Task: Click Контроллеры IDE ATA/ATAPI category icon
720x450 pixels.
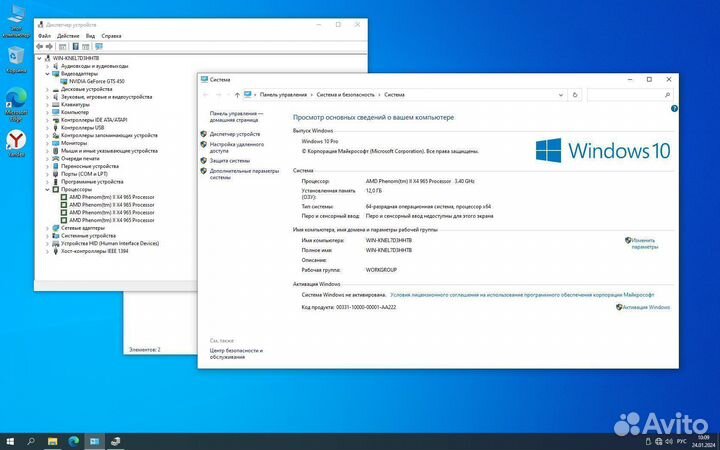Action: [x=56, y=120]
